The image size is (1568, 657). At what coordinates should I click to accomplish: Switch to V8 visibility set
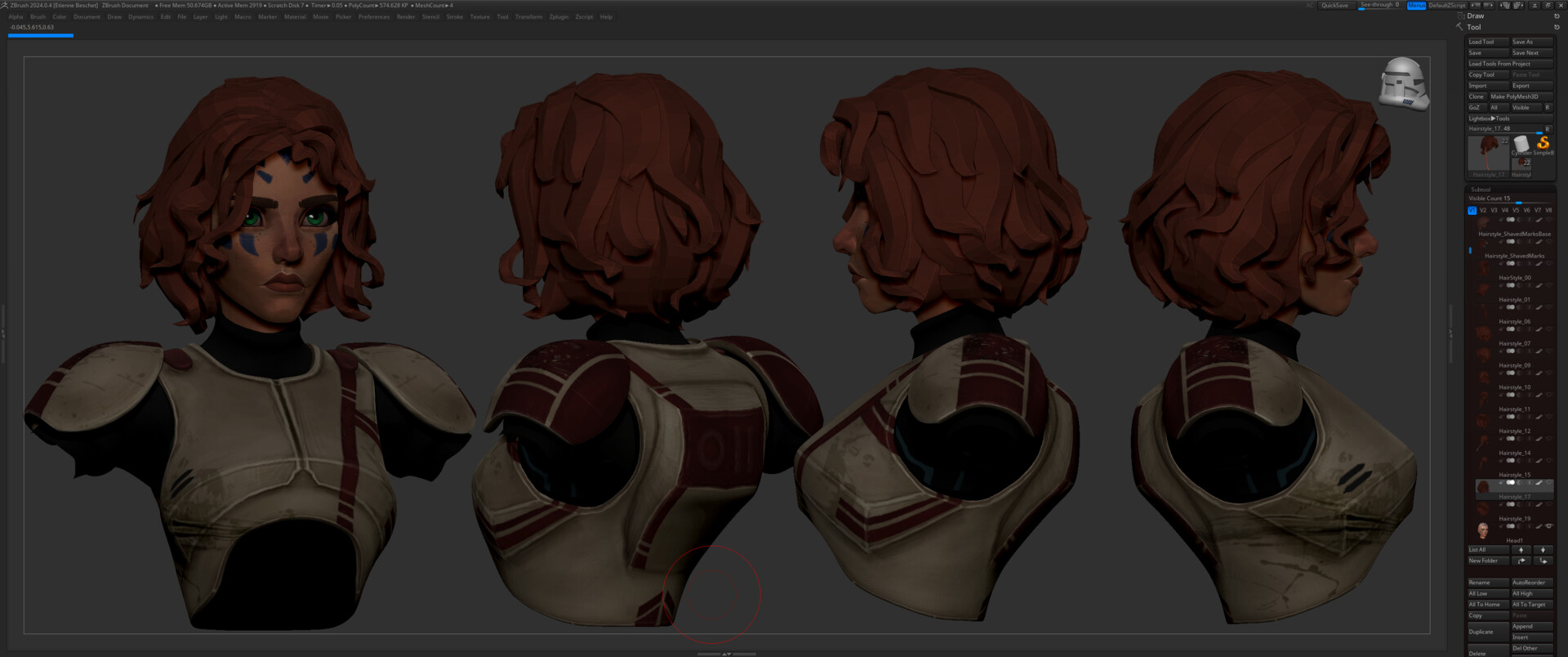point(1548,210)
